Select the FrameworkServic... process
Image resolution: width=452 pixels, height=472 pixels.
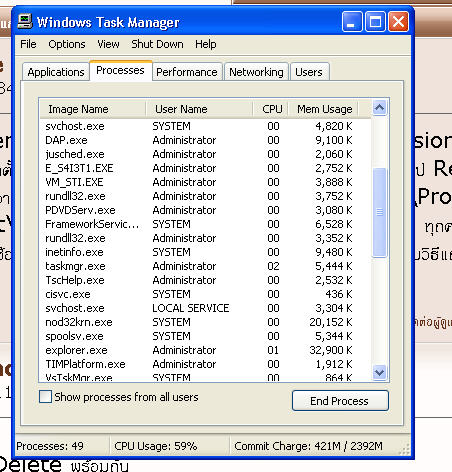tap(205, 224)
